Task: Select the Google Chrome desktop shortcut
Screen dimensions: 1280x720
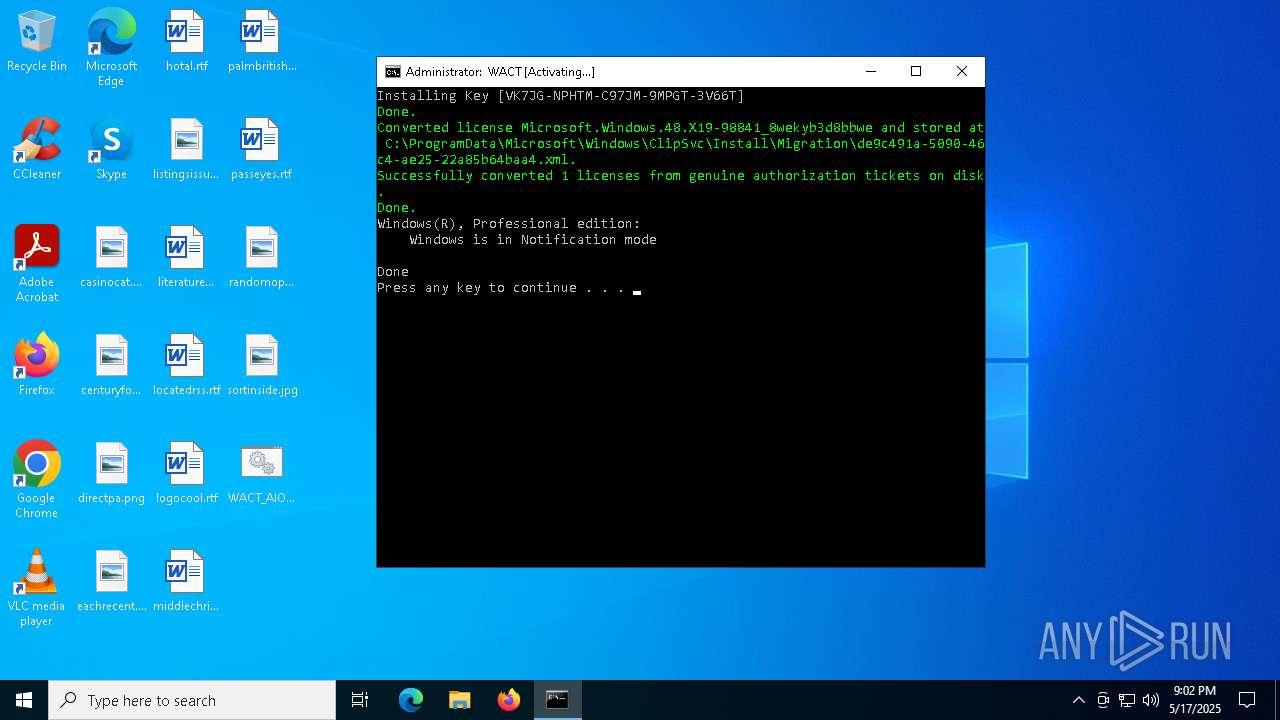Action: pyautogui.click(x=37, y=480)
